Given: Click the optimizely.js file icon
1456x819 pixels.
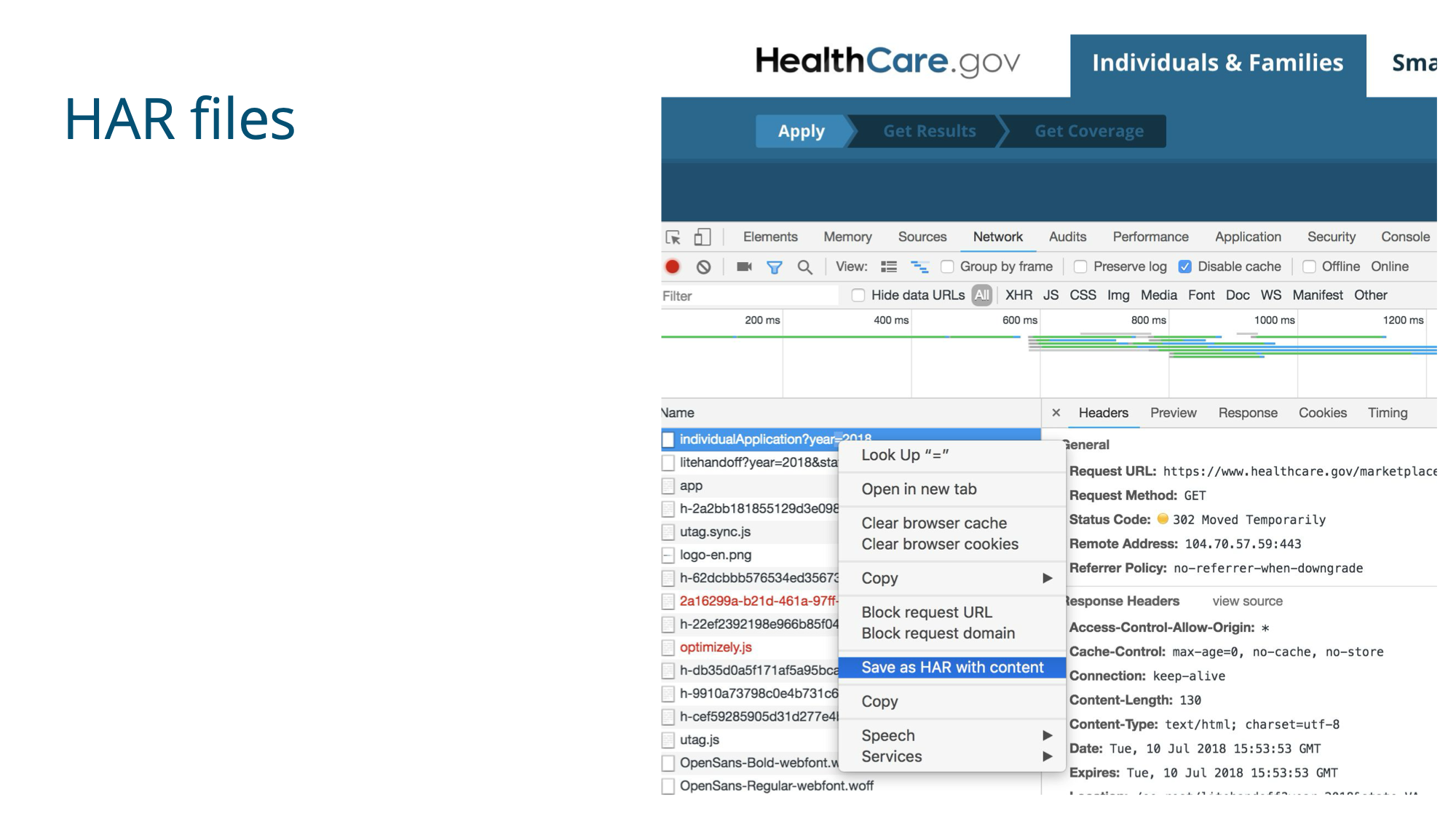Looking at the screenshot, I should coord(668,648).
